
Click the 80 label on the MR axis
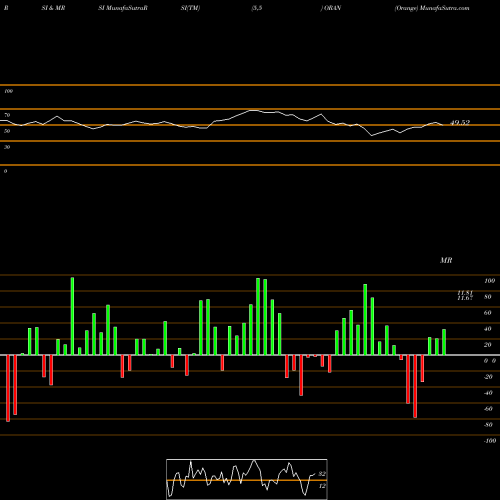488,297
